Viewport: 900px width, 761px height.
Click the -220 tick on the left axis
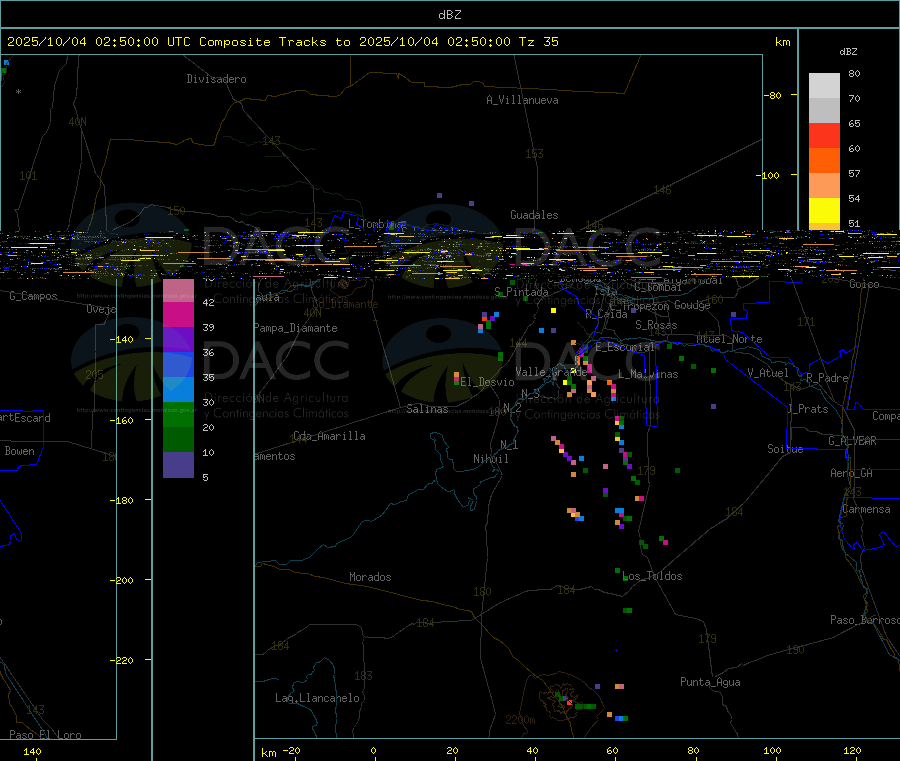pos(121,661)
